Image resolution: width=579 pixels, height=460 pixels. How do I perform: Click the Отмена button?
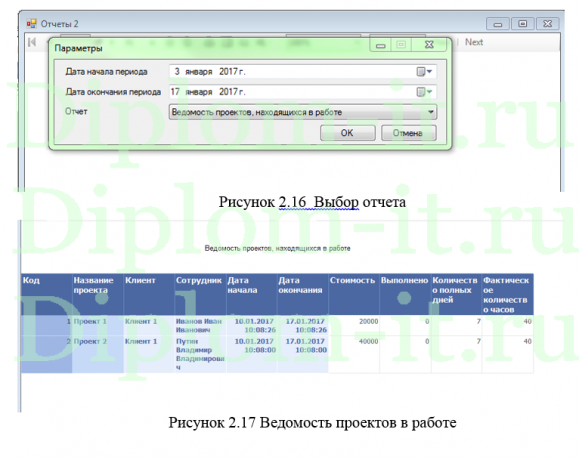[408, 133]
